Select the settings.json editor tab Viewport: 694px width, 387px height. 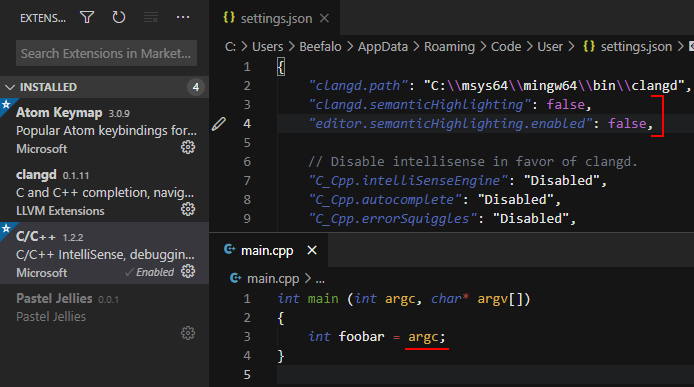[x=275, y=18]
